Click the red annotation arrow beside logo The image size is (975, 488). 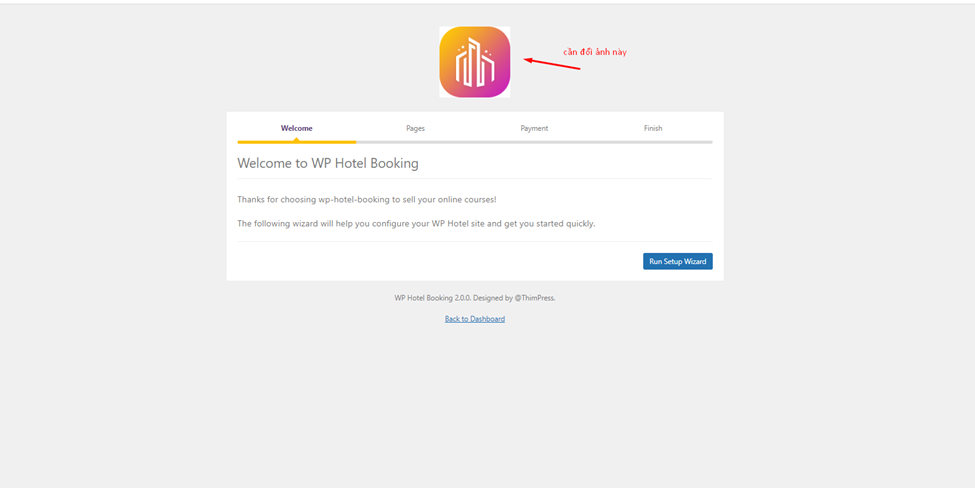[x=552, y=63]
